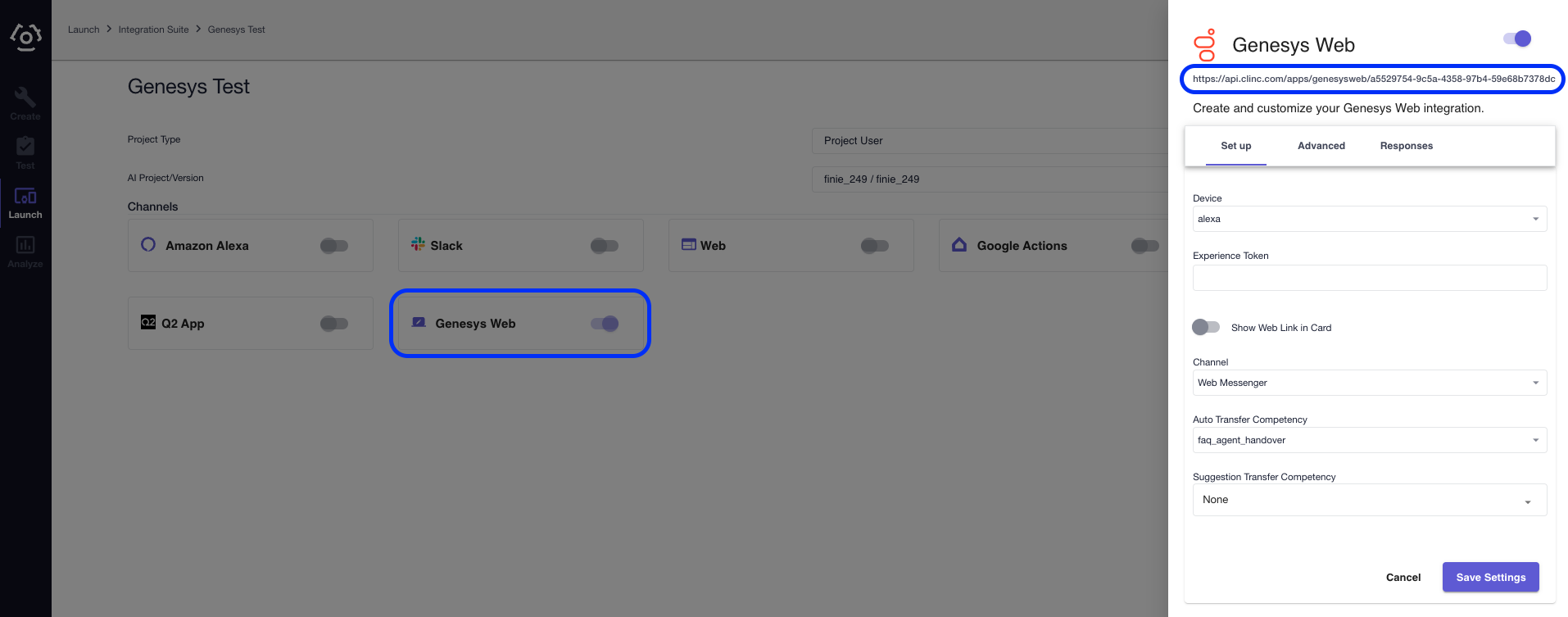Click the Genesys Test page heading
1568x617 pixels.
pyautogui.click(x=188, y=87)
